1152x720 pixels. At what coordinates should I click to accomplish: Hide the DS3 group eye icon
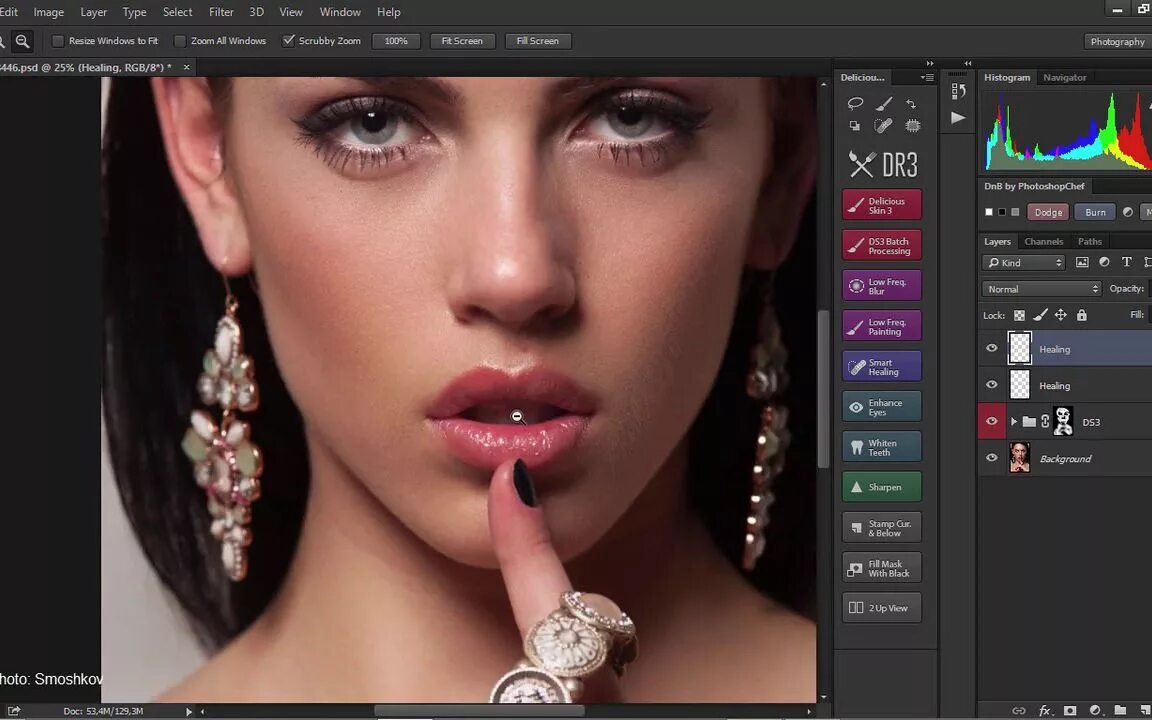point(991,421)
